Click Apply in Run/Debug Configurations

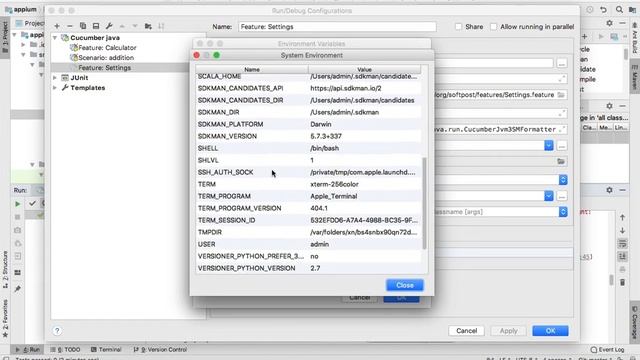509,331
